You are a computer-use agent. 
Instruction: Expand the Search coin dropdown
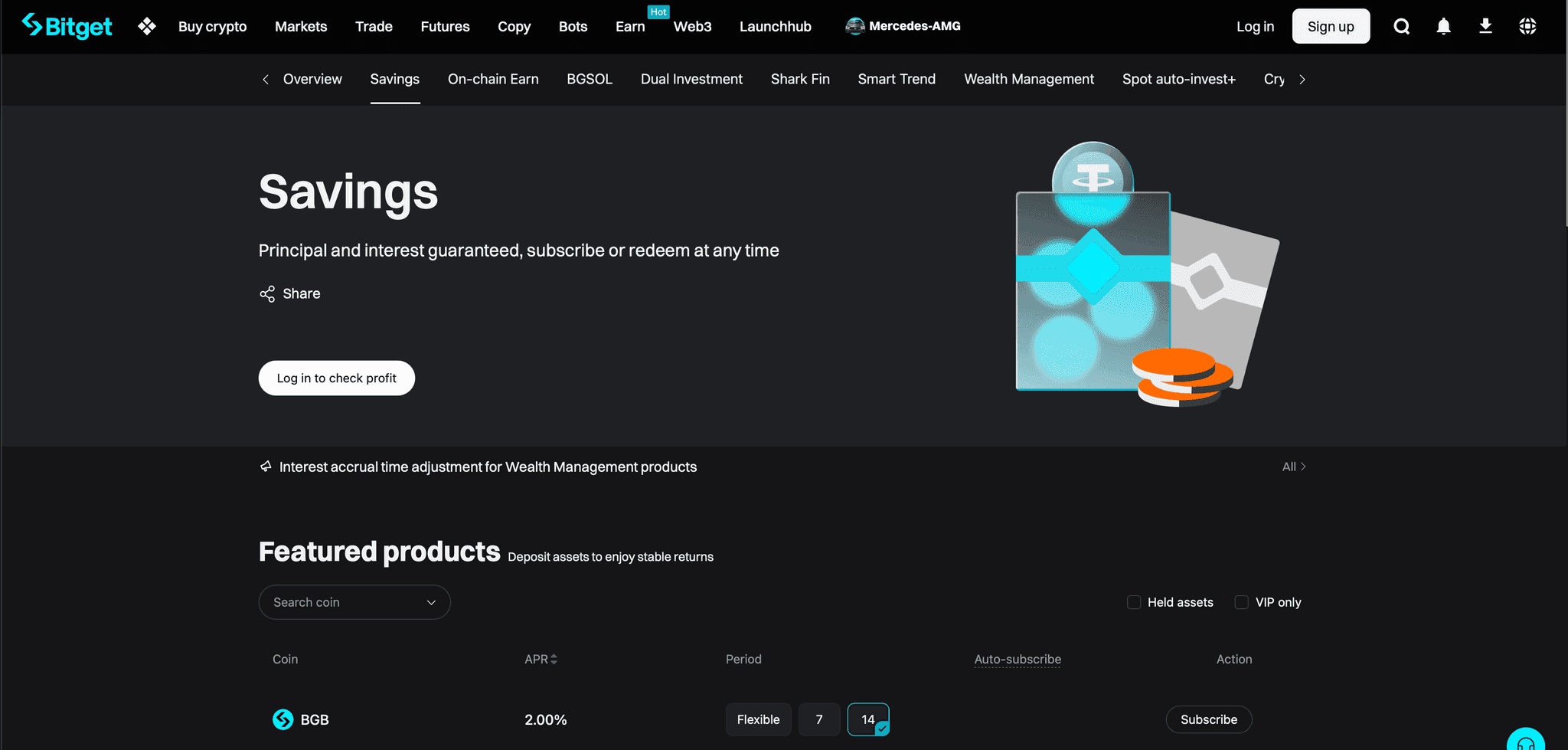click(354, 602)
